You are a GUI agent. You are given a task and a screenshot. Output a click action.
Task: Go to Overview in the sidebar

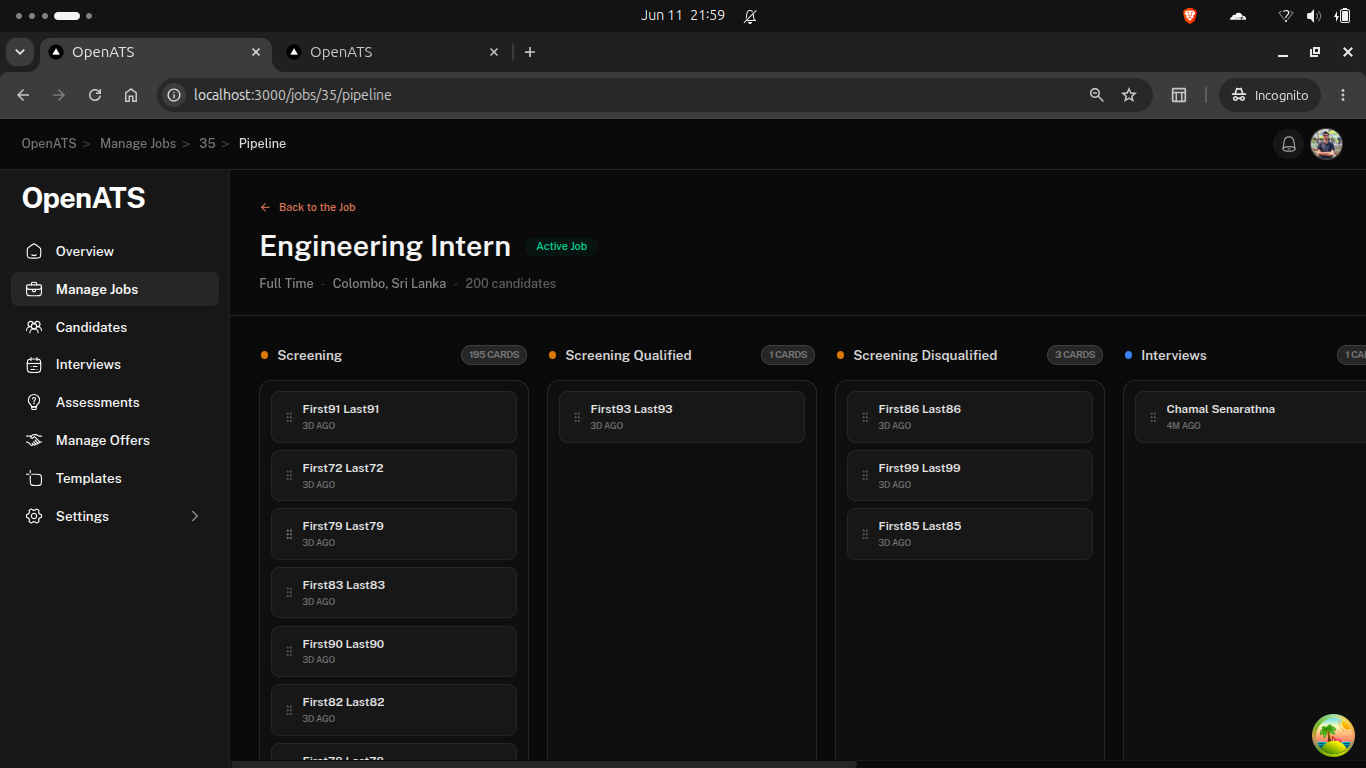tap(115, 251)
